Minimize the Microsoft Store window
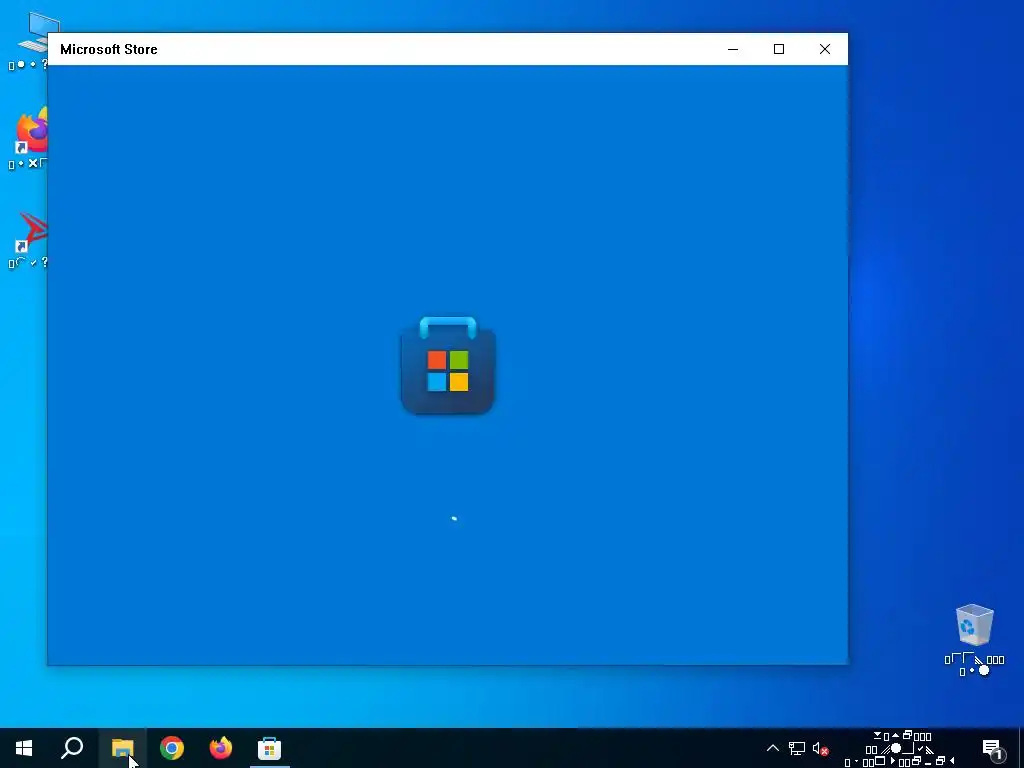 [733, 49]
